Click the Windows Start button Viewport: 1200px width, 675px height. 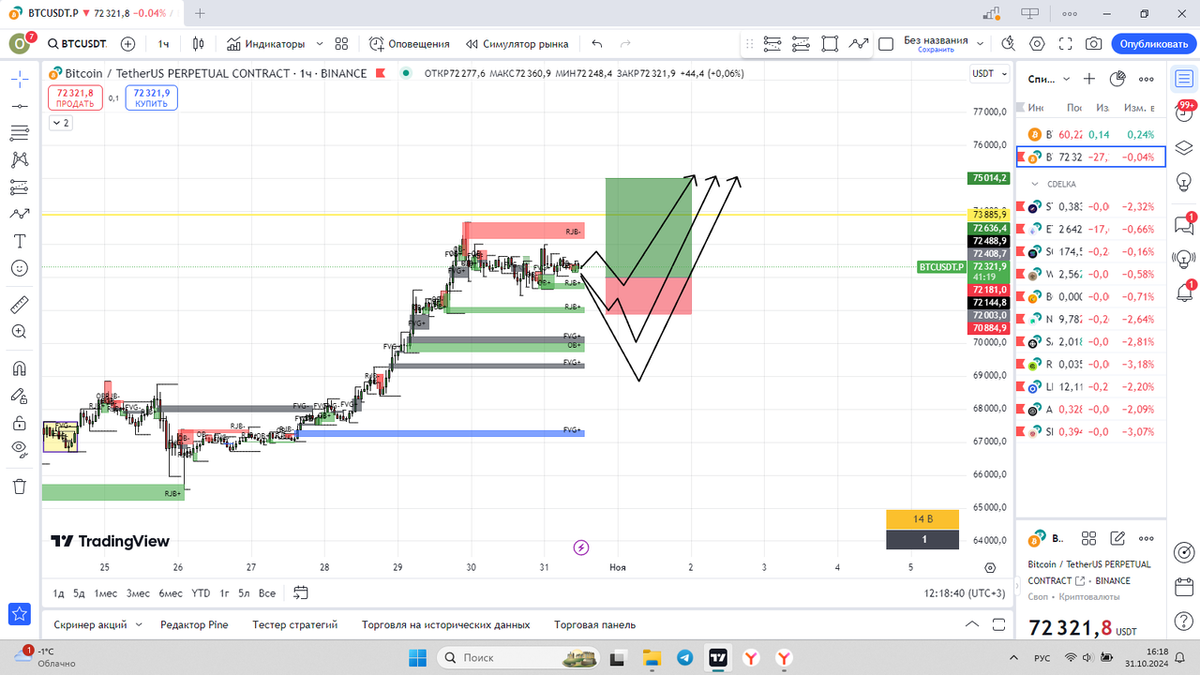tap(419, 657)
